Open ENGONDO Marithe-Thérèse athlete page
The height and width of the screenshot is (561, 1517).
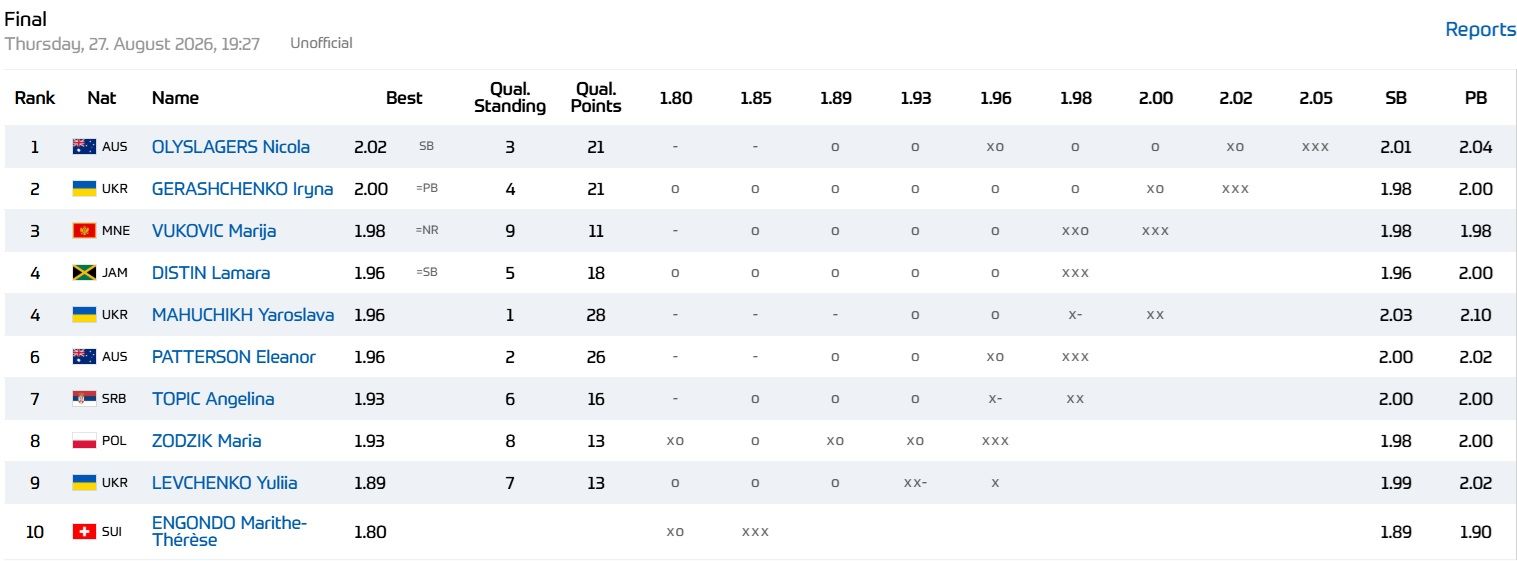click(x=230, y=531)
